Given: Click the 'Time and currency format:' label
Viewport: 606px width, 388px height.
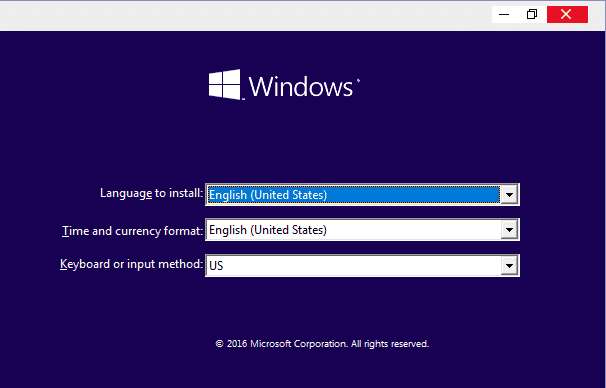Looking at the screenshot, I should point(133,231).
